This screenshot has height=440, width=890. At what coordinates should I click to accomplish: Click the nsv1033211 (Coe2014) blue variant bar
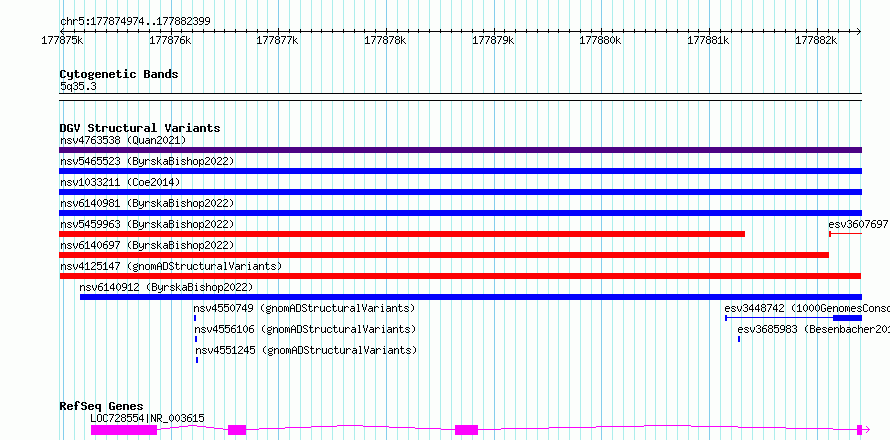[x=460, y=192]
